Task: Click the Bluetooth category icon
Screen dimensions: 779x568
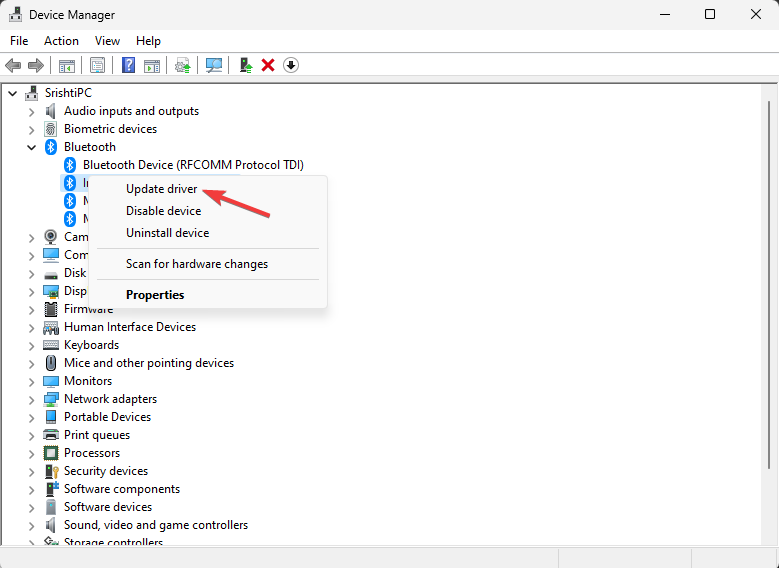Action: pos(51,147)
